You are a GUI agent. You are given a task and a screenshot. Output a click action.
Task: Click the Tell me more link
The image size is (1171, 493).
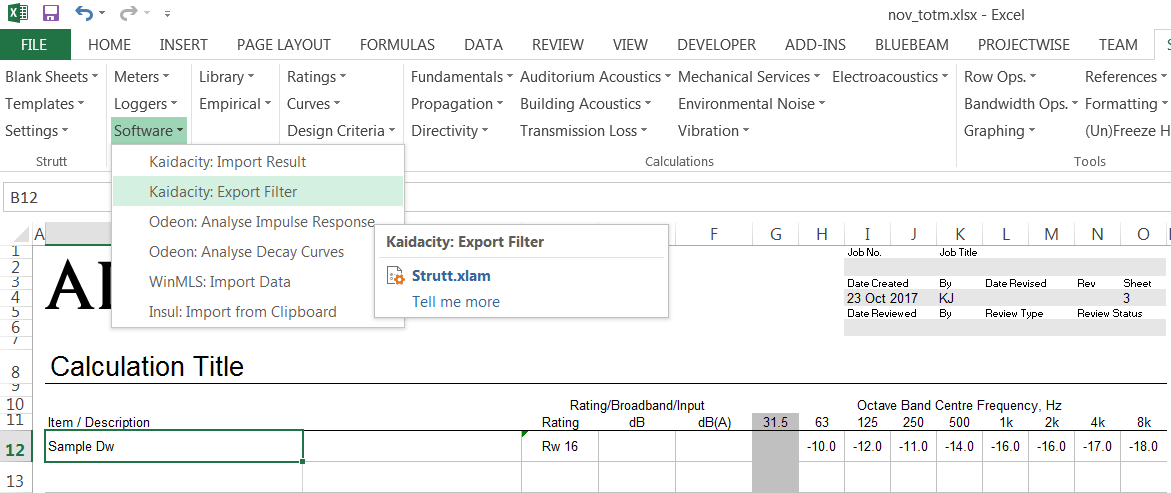(x=456, y=302)
